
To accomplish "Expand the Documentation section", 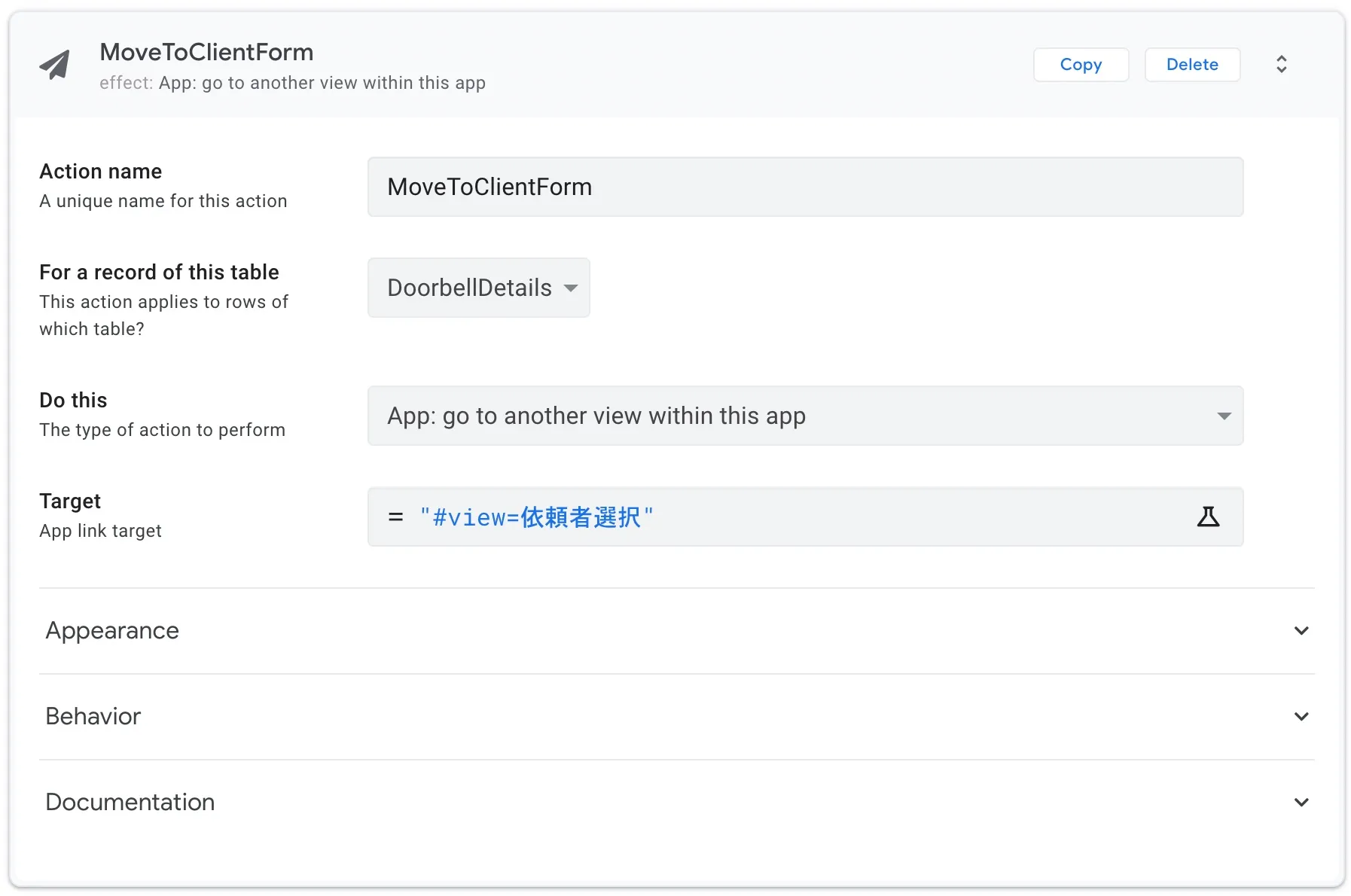I will click(130, 803).
